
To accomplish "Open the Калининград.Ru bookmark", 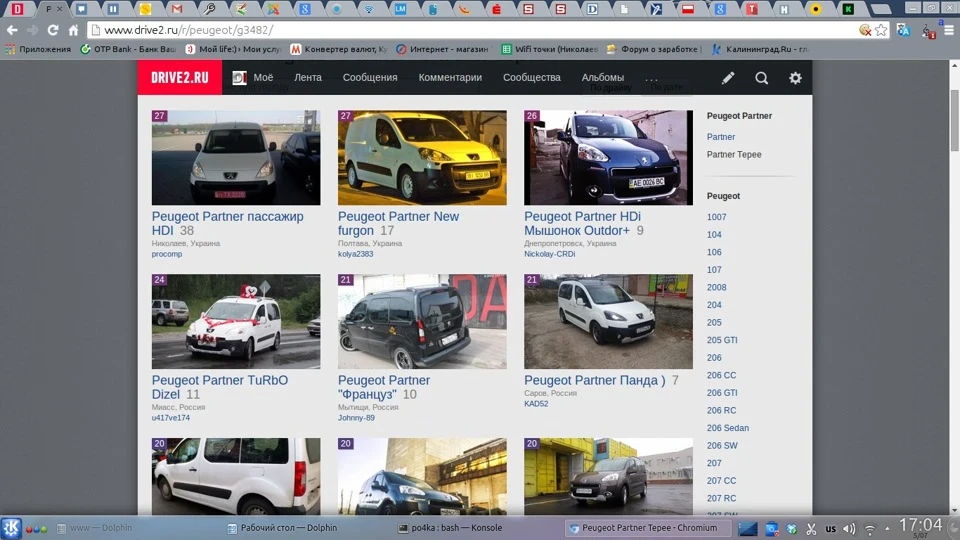I will click(x=759, y=49).
